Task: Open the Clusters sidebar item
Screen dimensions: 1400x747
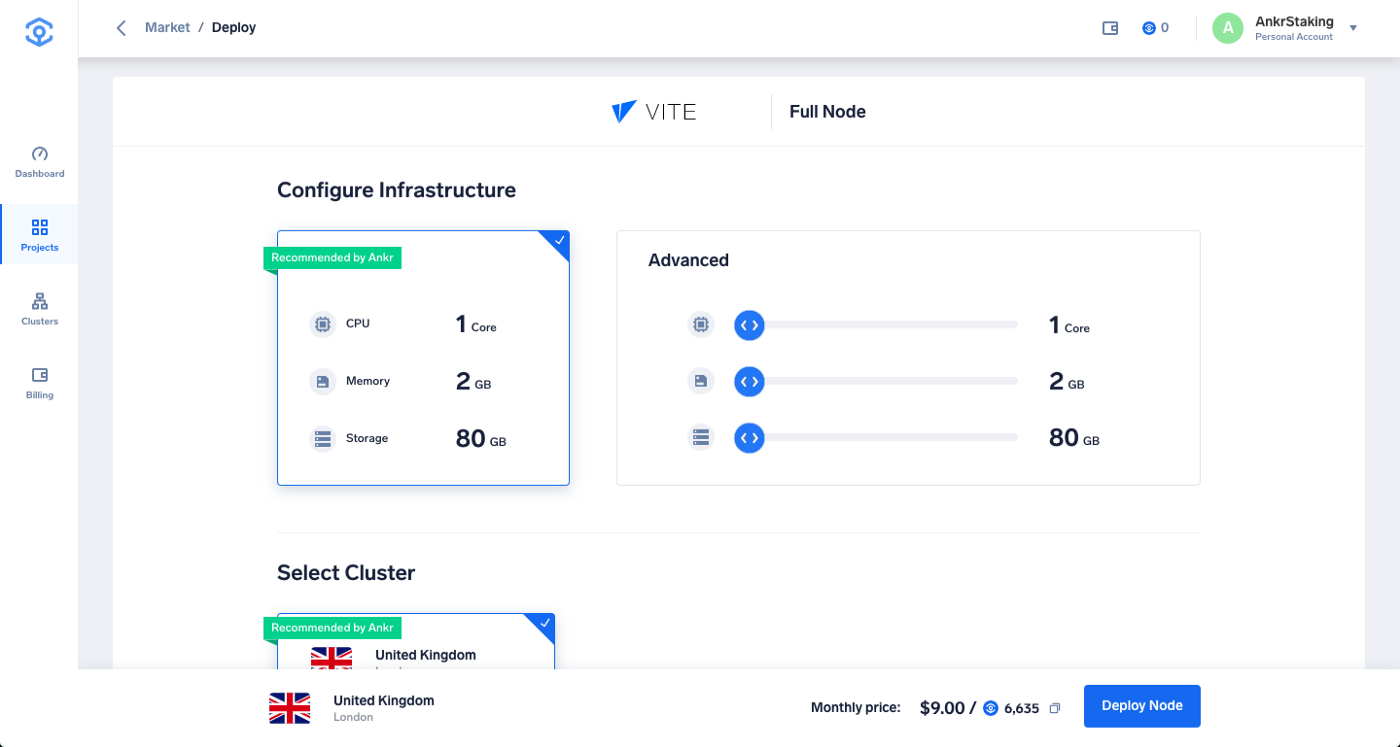Action: pos(39,309)
